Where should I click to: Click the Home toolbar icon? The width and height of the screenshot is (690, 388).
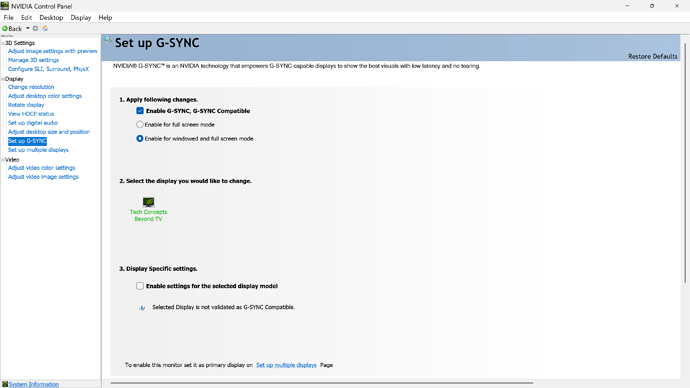point(45,29)
